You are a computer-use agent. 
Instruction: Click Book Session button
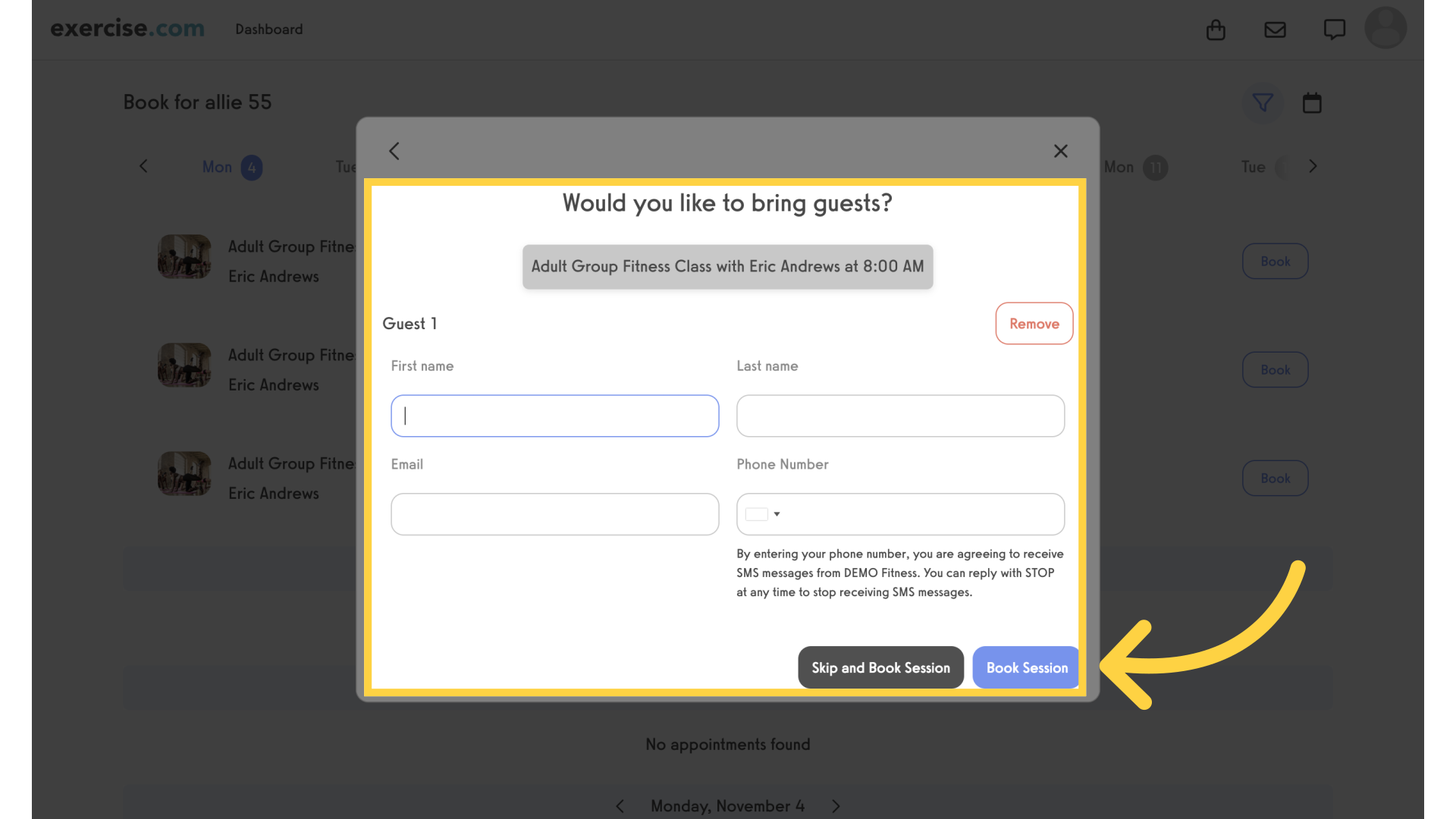(1026, 667)
